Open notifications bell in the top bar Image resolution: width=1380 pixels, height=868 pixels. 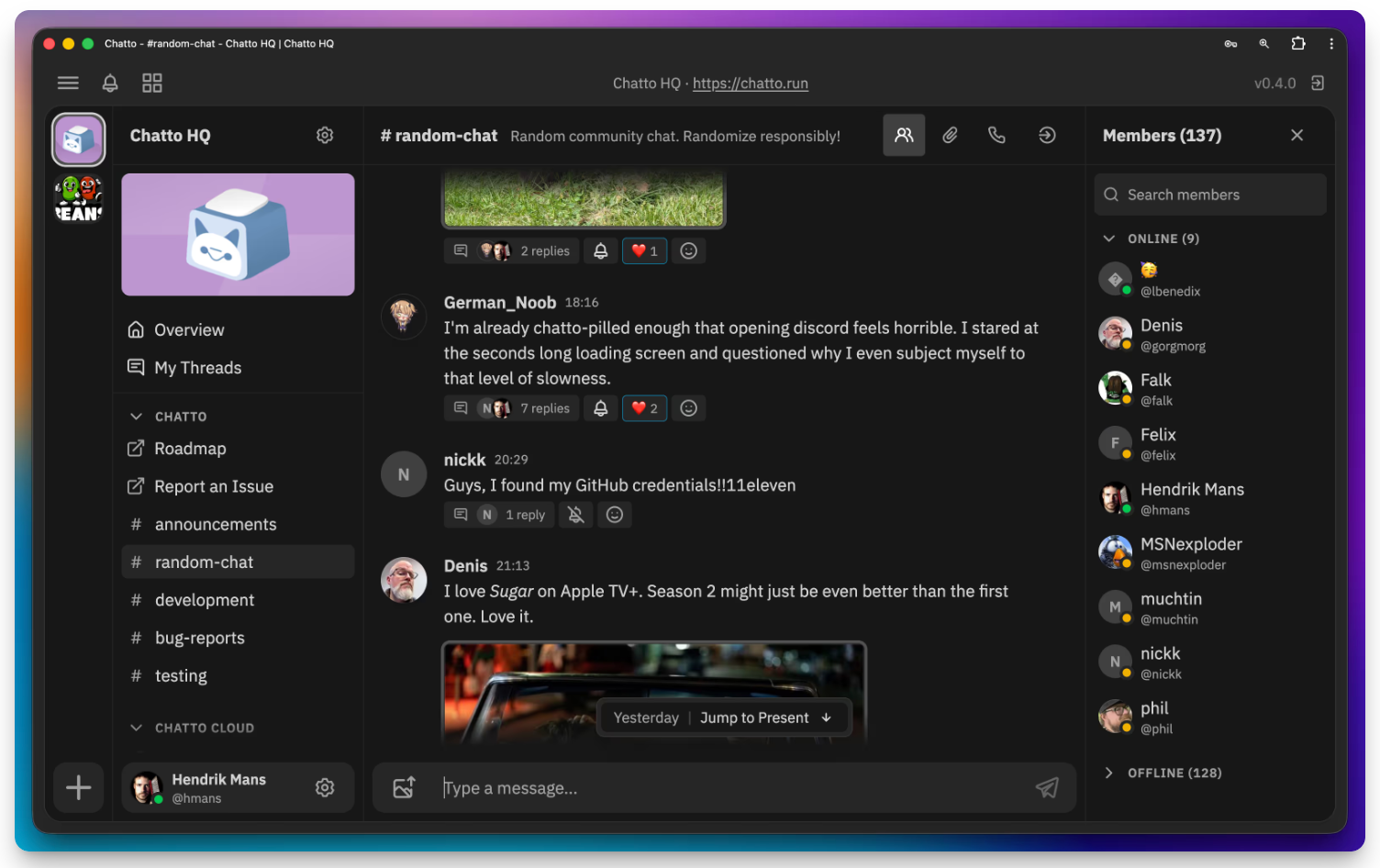pos(110,83)
